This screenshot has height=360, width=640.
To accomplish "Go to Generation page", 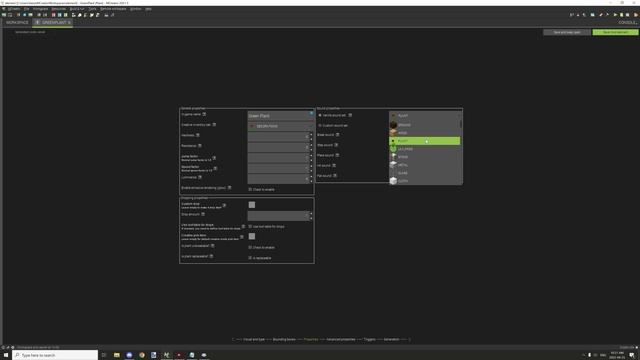I will click(x=391, y=340).
